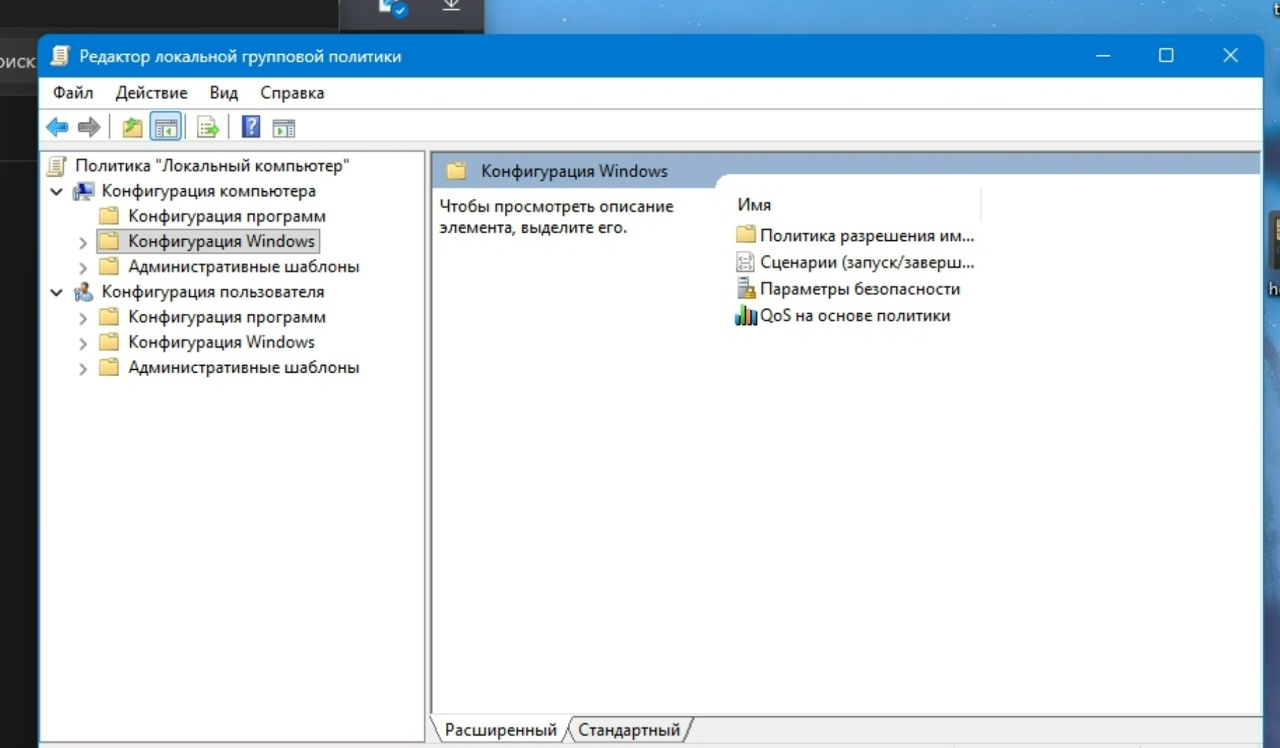Click the Конфигурация компьютера computer icon

coord(84,191)
